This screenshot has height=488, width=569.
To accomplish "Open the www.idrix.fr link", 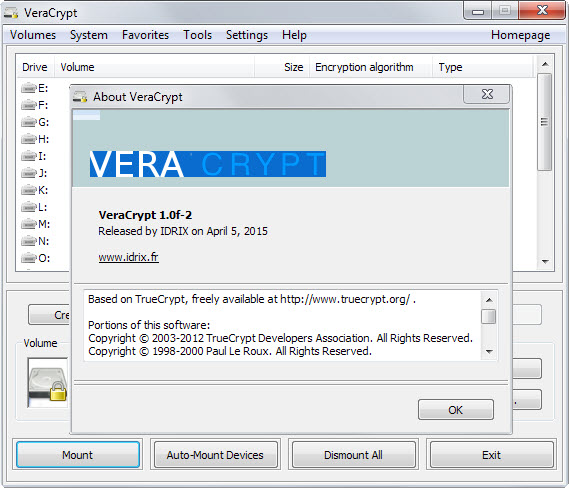I will (128, 257).
